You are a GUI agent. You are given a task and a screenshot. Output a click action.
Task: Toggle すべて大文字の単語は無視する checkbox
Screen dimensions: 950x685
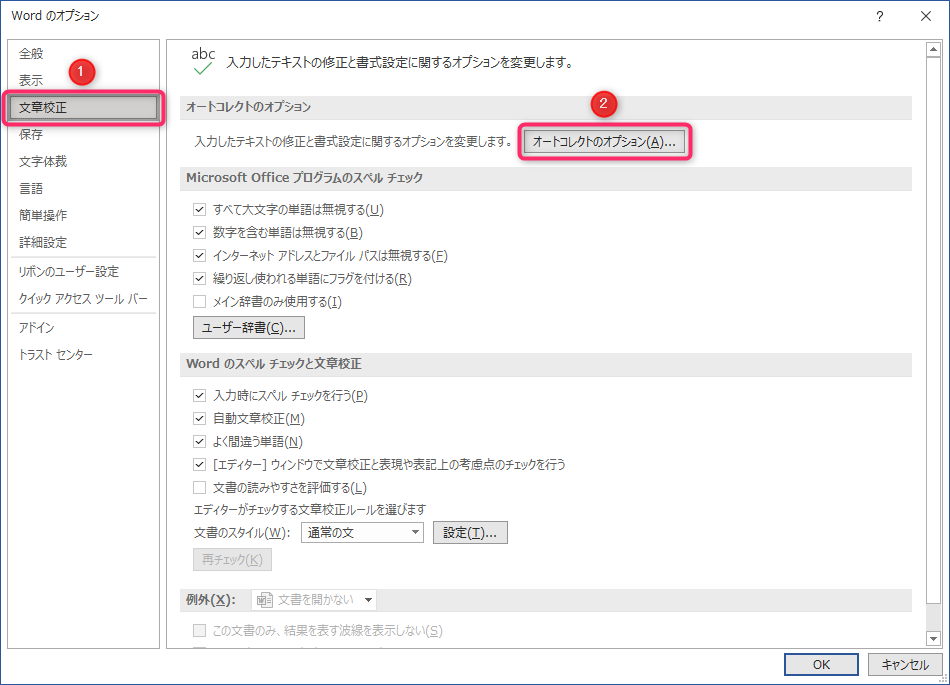(x=199, y=210)
